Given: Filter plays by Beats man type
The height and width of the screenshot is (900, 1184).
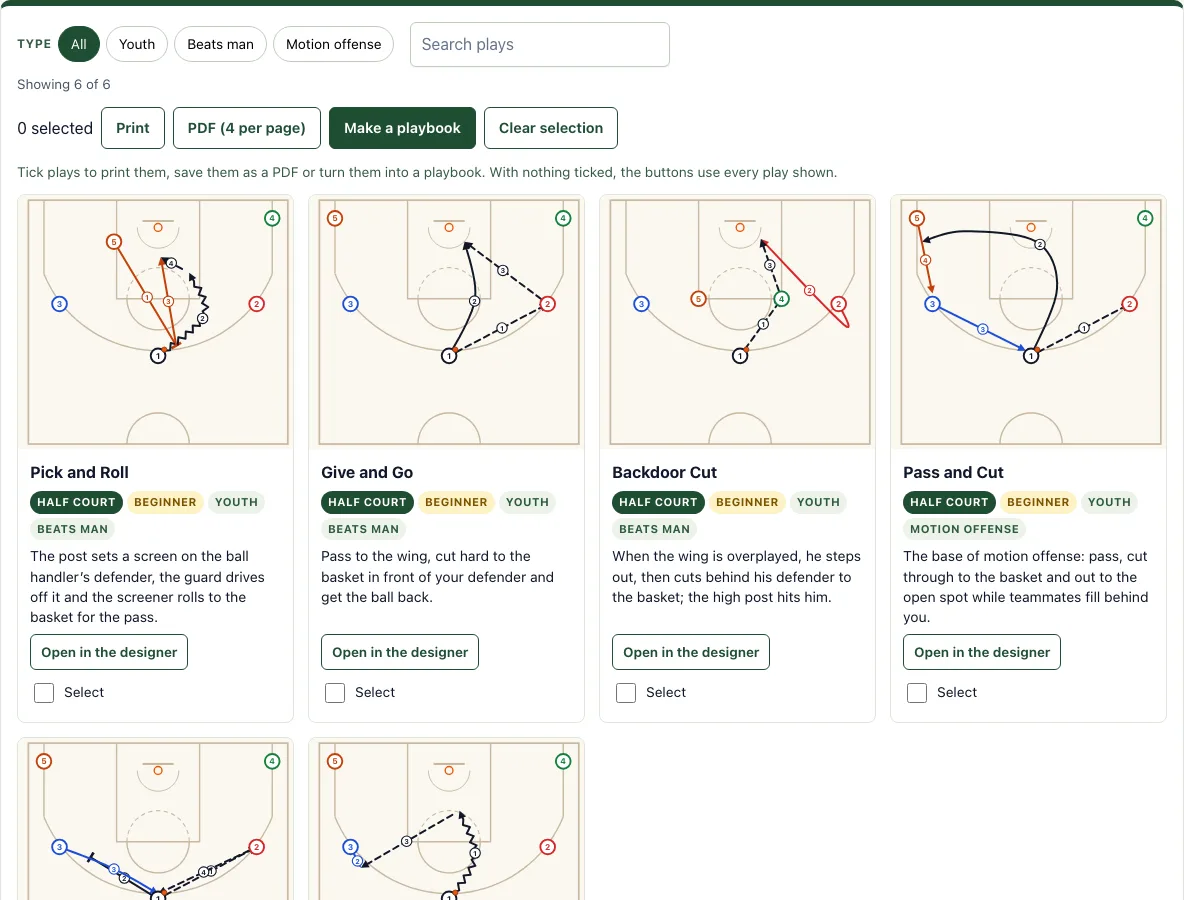Looking at the screenshot, I should tap(220, 45).
